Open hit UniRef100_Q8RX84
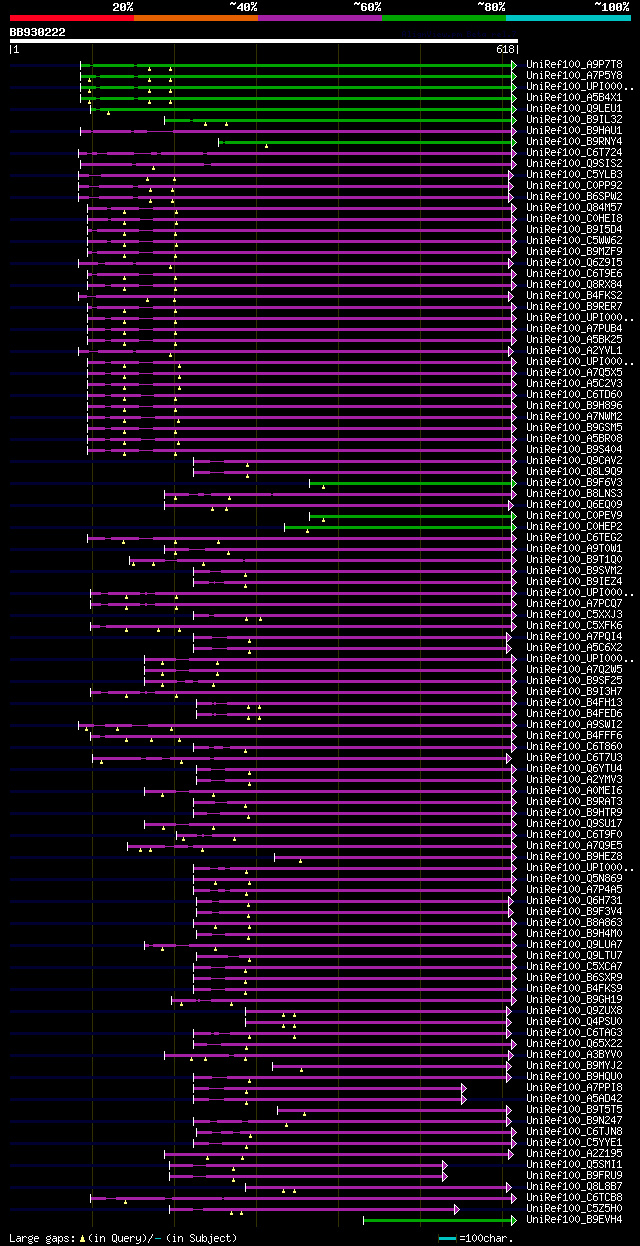The image size is (640, 1246). (x=574, y=285)
